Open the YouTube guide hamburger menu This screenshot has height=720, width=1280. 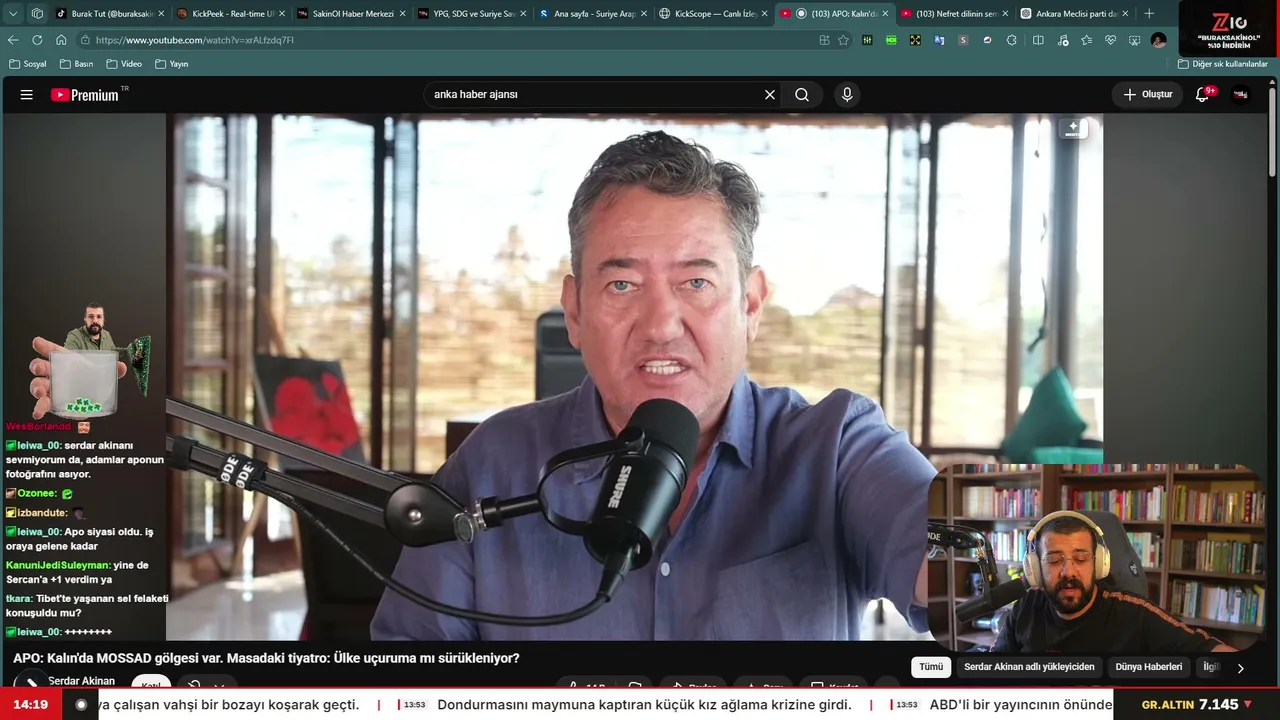(27, 95)
